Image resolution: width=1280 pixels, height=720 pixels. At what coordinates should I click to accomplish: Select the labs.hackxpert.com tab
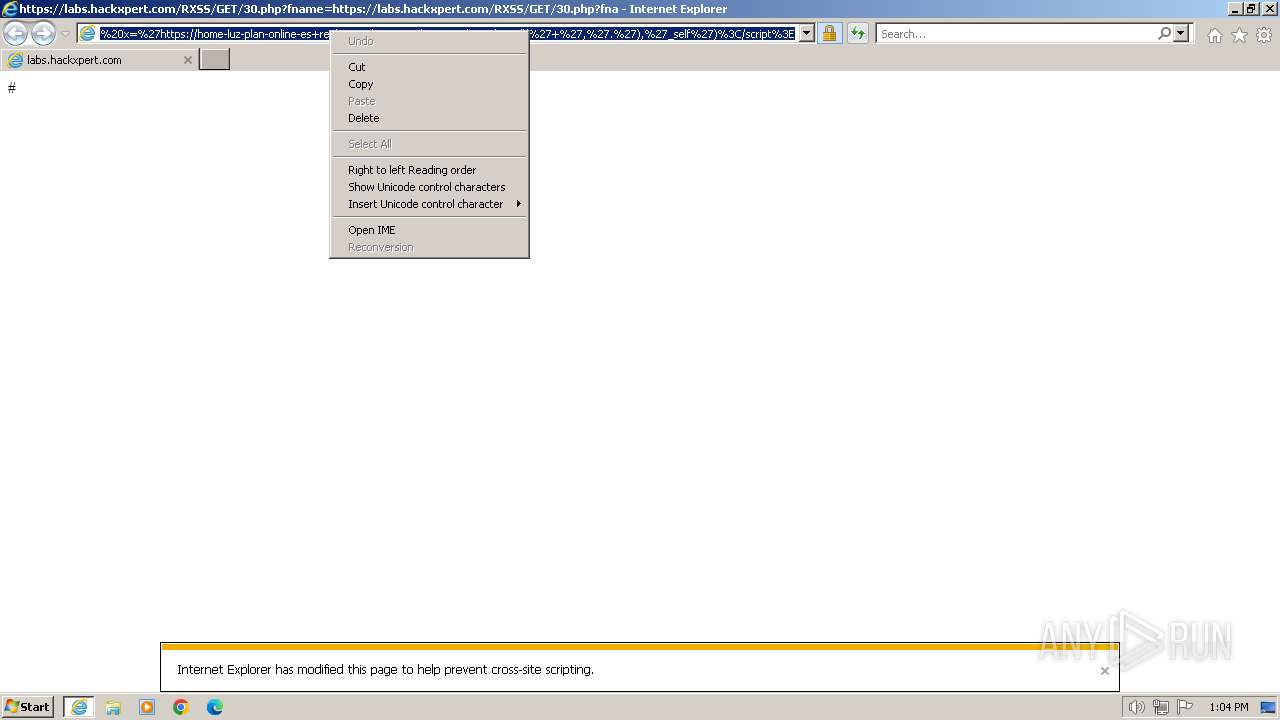tap(98, 60)
